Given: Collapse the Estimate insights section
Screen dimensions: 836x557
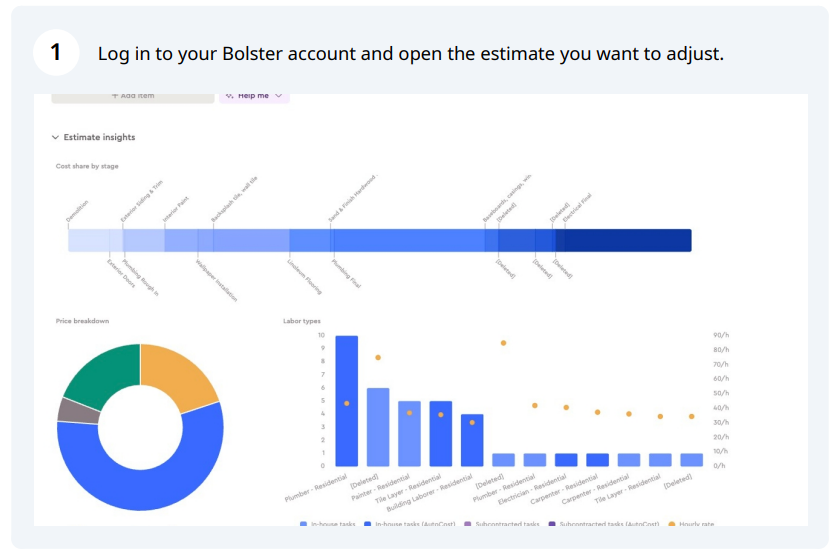Looking at the screenshot, I should pyautogui.click(x=55, y=138).
